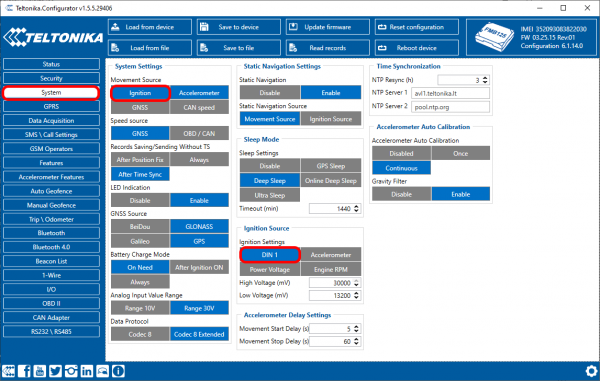
Task: Click the sleep Timeout spinner arrows
Action: [356, 208]
